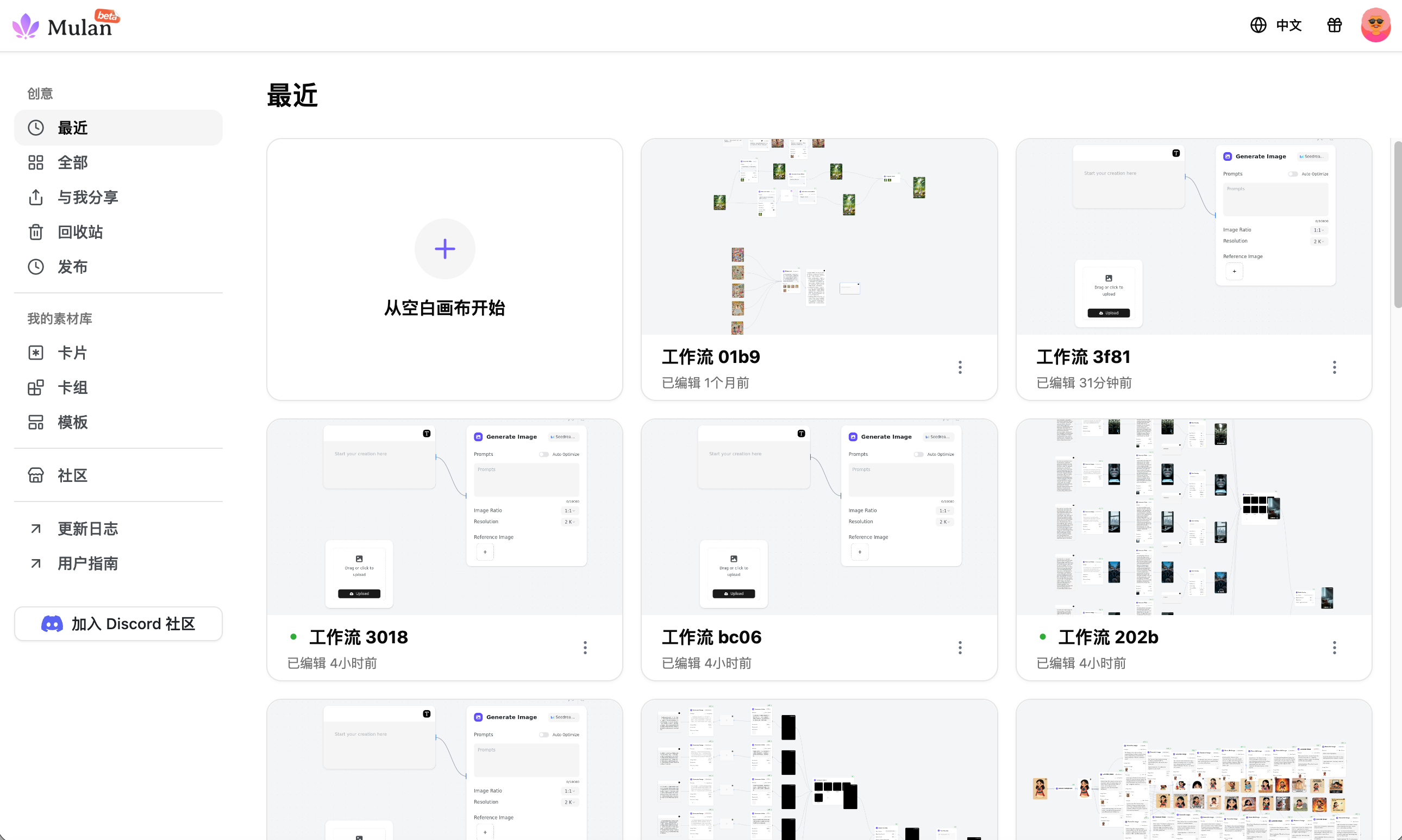1402x840 pixels.
Task: Open options menu for 工作流 3f81
Action: 1334,367
